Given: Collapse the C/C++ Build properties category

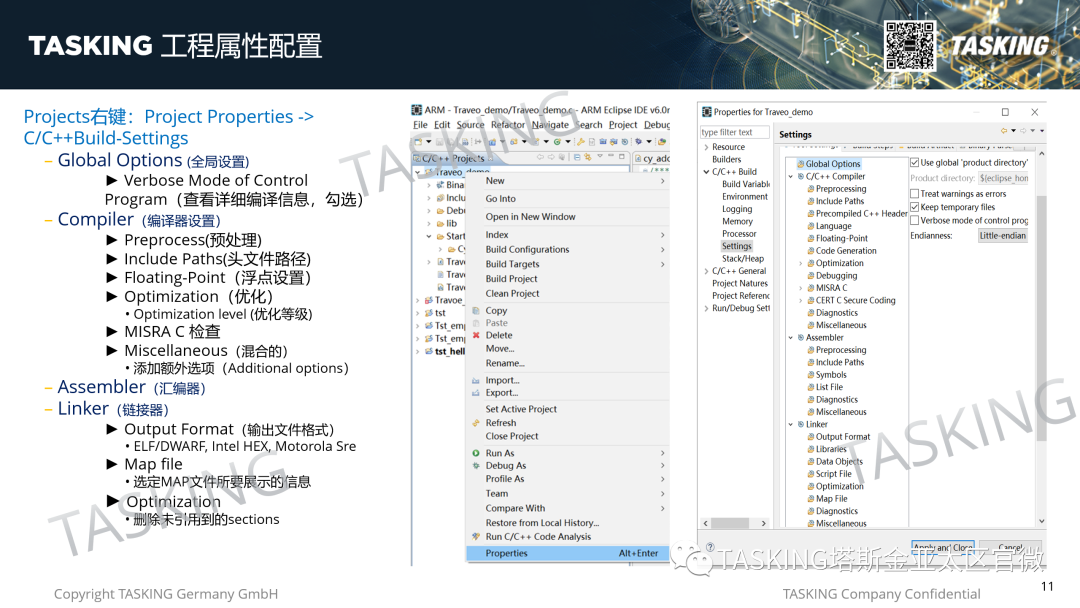Looking at the screenshot, I should [x=706, y=171].
